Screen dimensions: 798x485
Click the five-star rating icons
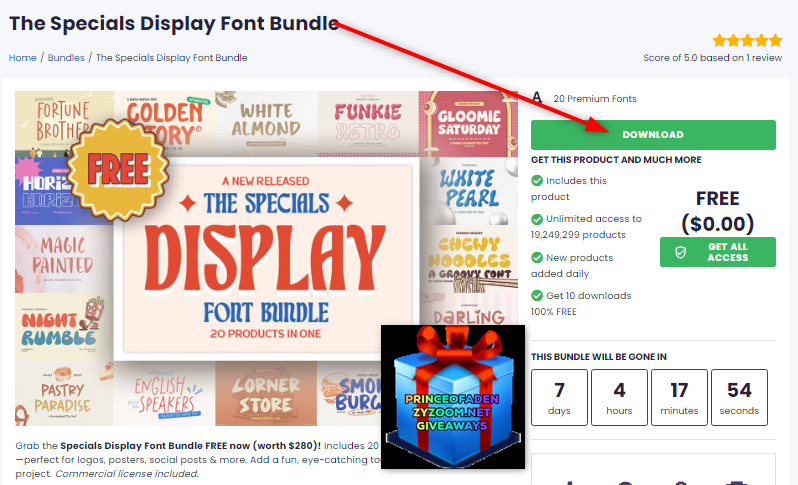click(x=747, y=40)
